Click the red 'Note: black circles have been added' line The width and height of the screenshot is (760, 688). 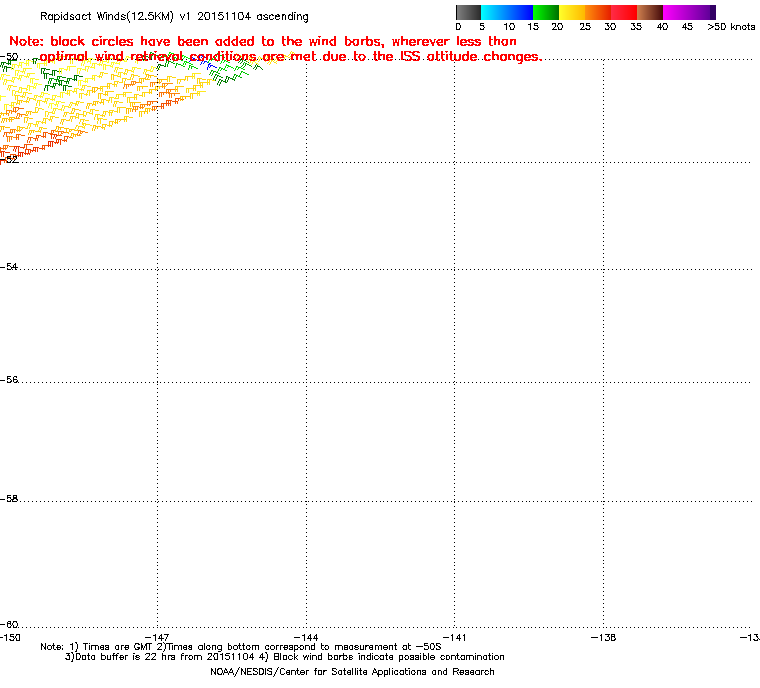click(x=263, y=41)
